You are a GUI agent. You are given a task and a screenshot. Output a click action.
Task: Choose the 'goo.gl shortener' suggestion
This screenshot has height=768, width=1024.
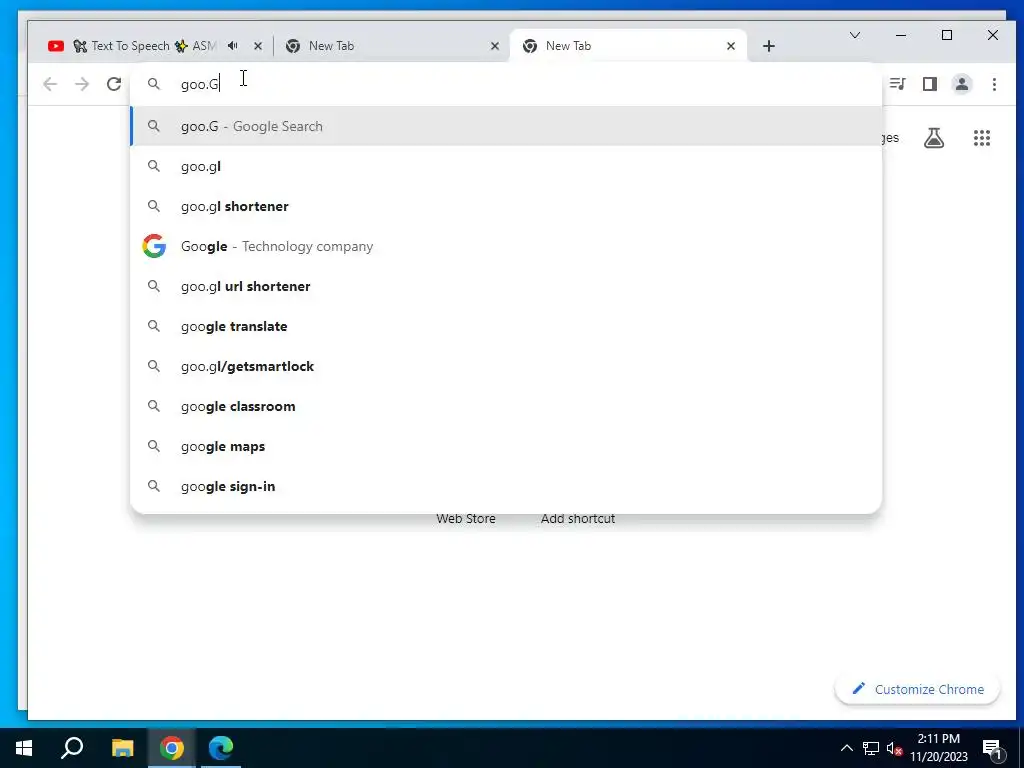click(506, 206)
